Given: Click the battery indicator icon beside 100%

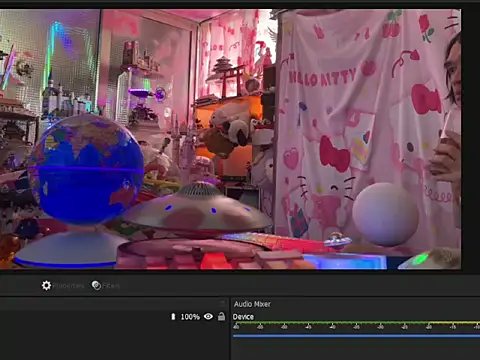Looking at the screenshot, I should click(173, 317).
